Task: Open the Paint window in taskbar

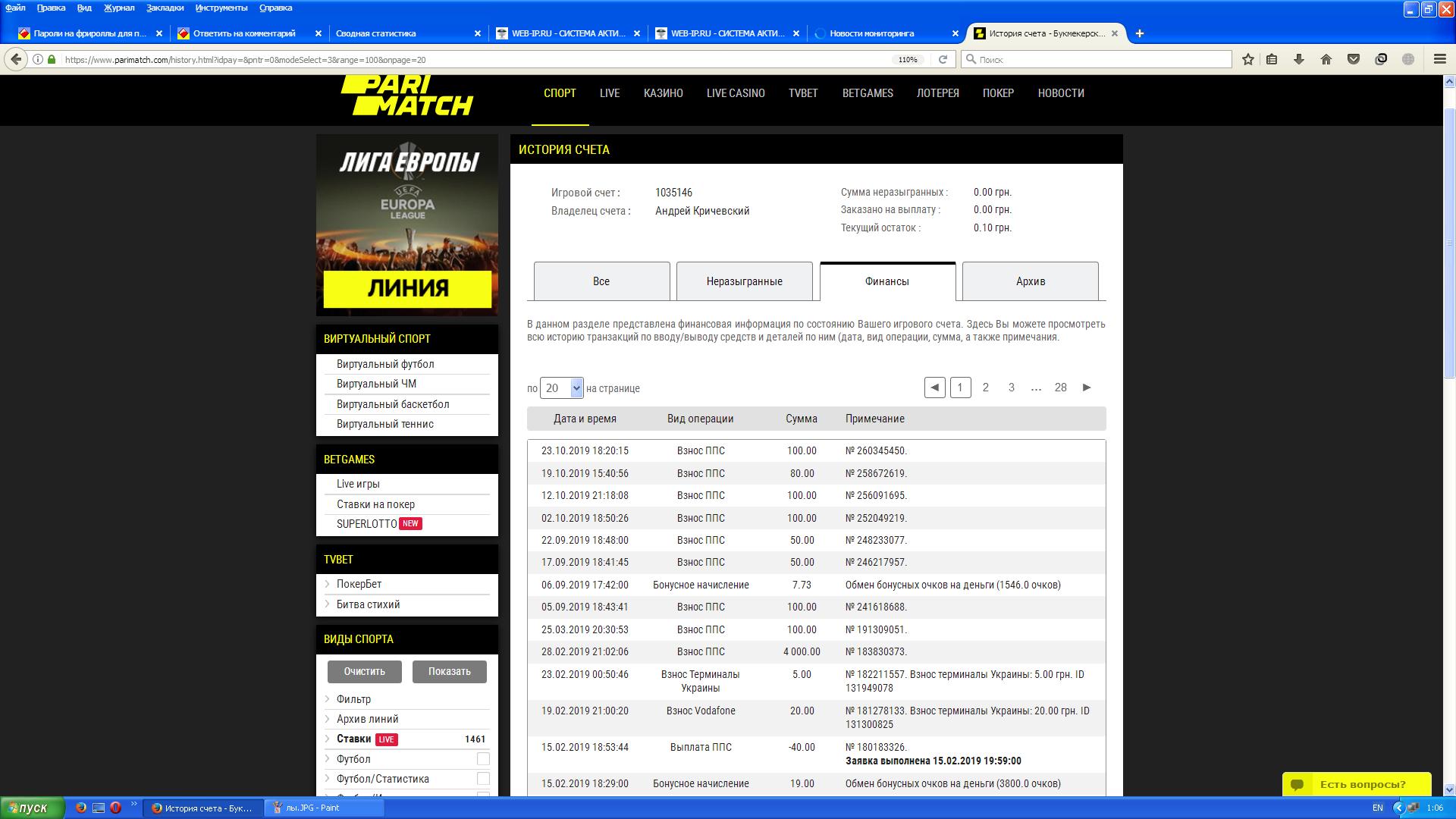Action: (324, 808)
